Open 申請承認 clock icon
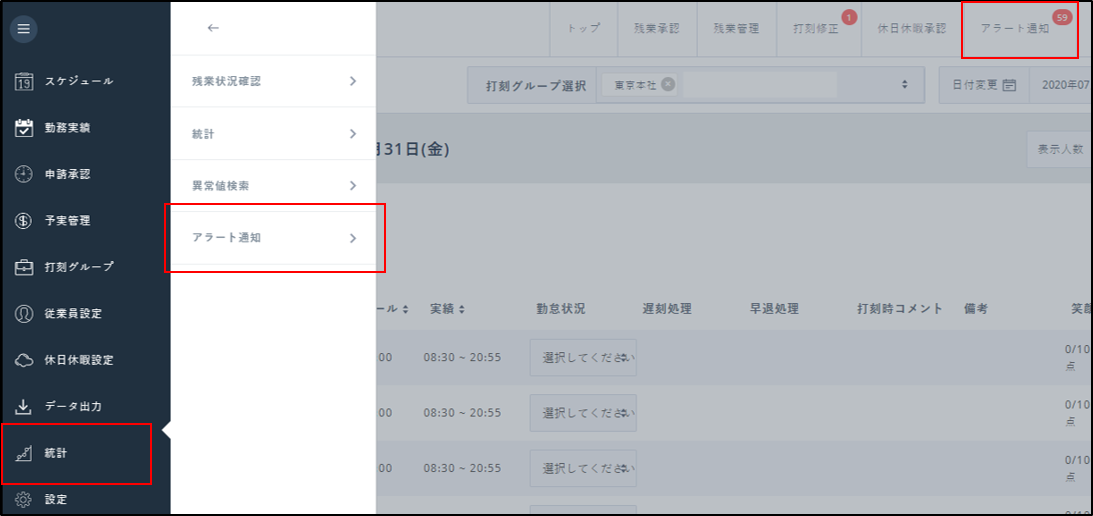 25,174
